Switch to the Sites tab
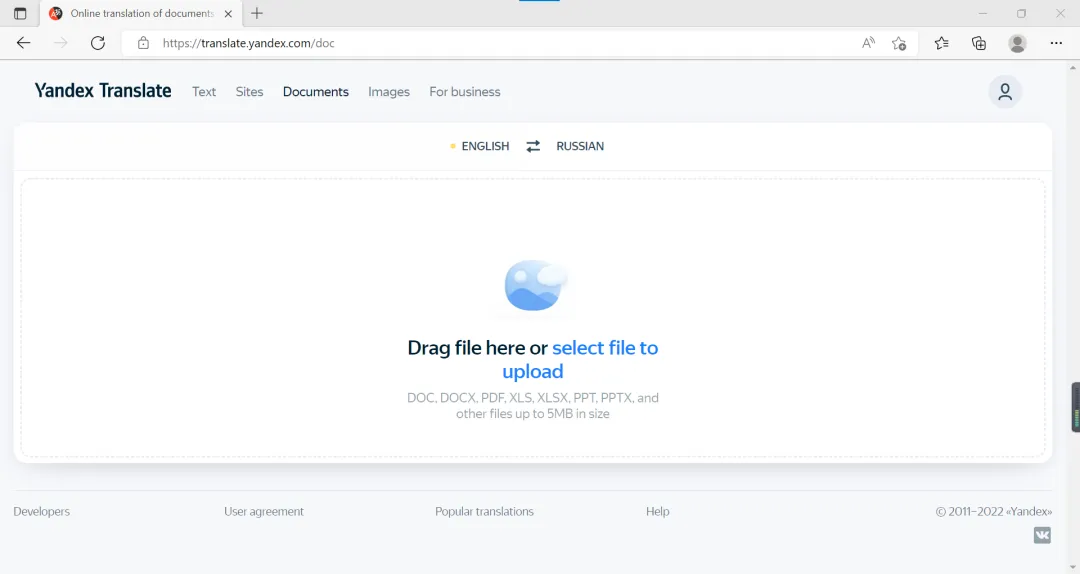Viewport: 1080px width, 574px height. point(249,92)
